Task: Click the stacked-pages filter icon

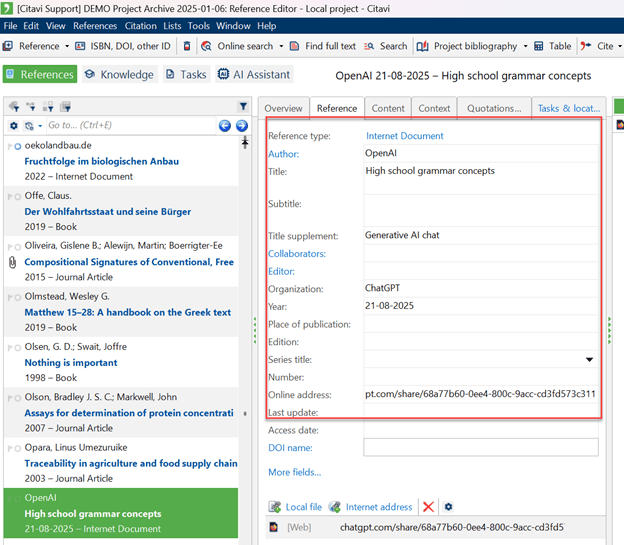Action: (x=65, y=106)
